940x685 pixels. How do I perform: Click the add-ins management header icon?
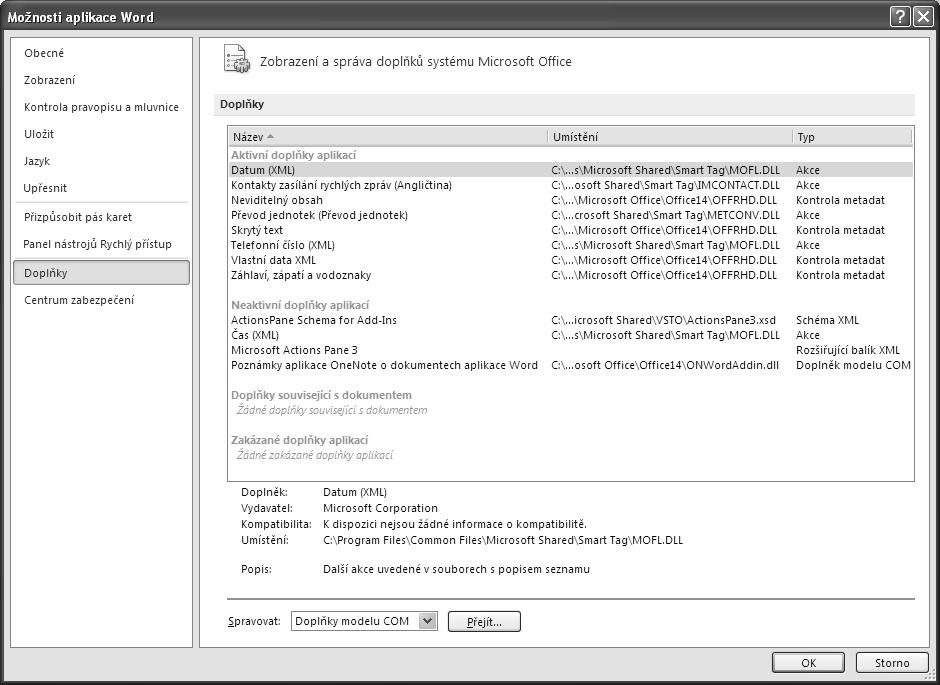[x=237, y=59]
